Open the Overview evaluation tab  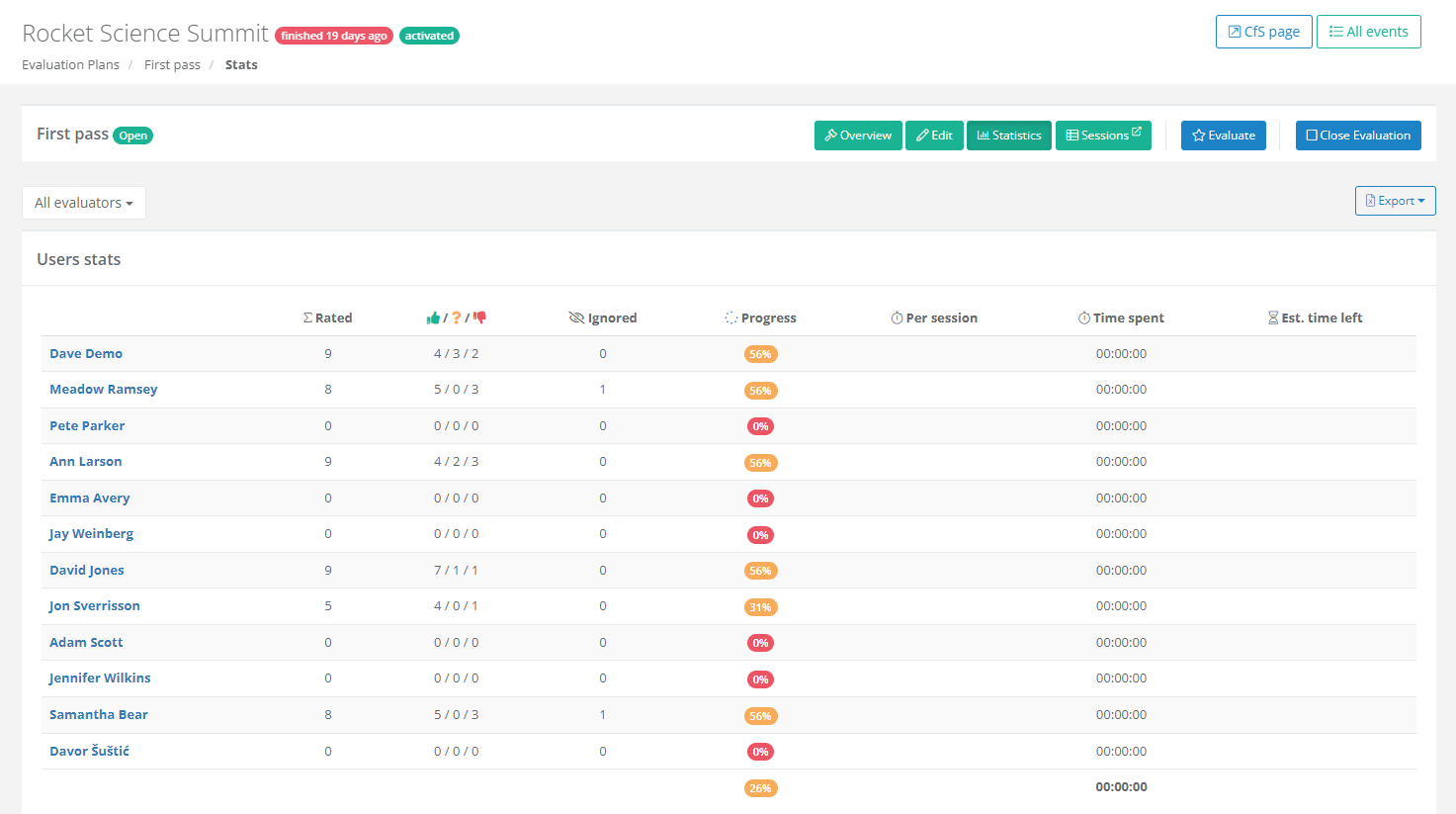pos(858,136)
